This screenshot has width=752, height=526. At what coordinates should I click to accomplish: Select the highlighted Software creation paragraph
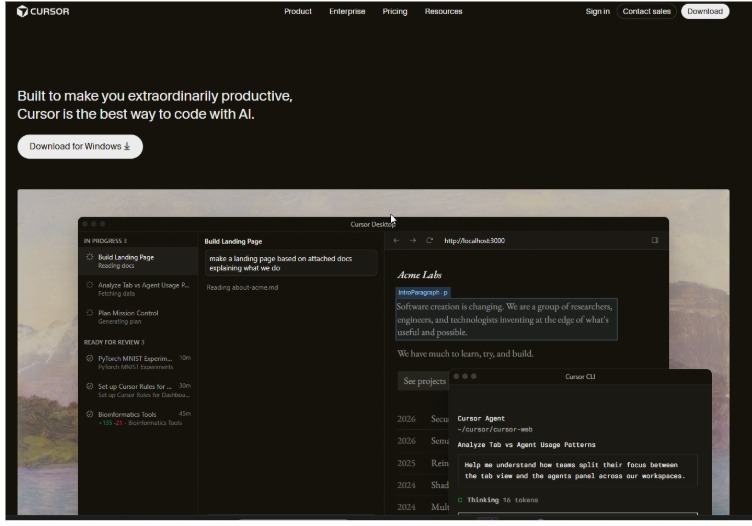coord(506,319)
